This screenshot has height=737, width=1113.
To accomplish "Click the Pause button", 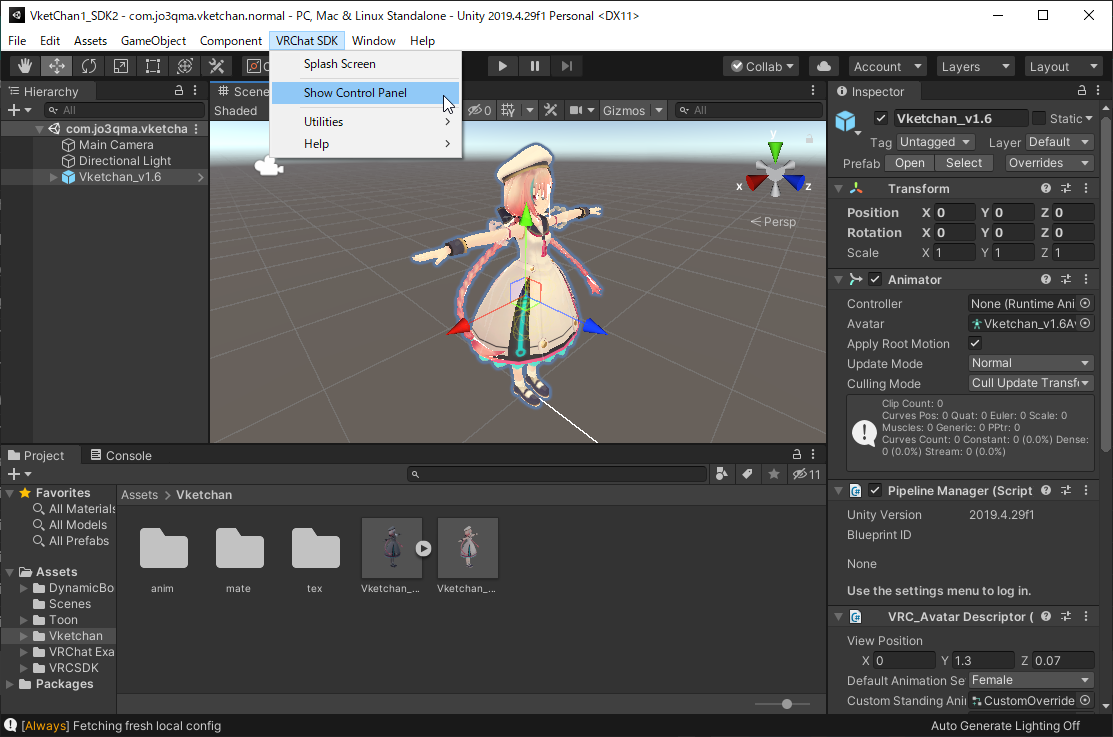I will pyautogui.click(x=535, y=66).
